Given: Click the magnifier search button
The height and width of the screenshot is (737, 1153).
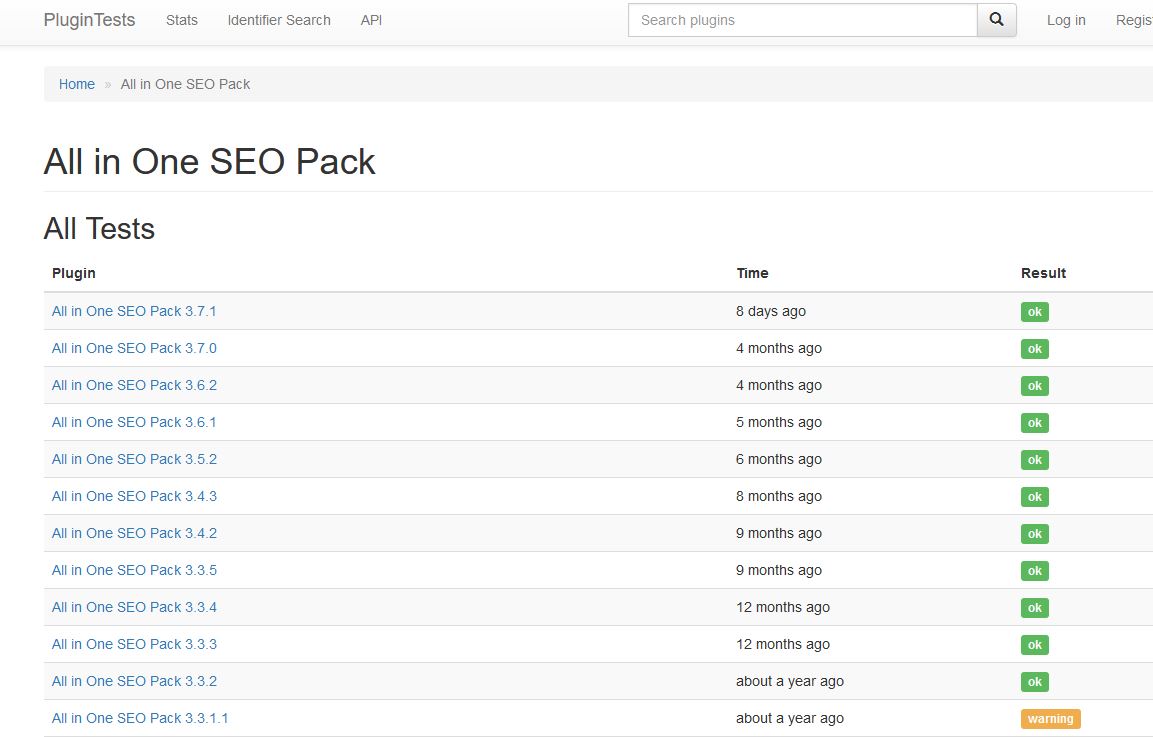Looking at the screenshot, I should [996, 20].
